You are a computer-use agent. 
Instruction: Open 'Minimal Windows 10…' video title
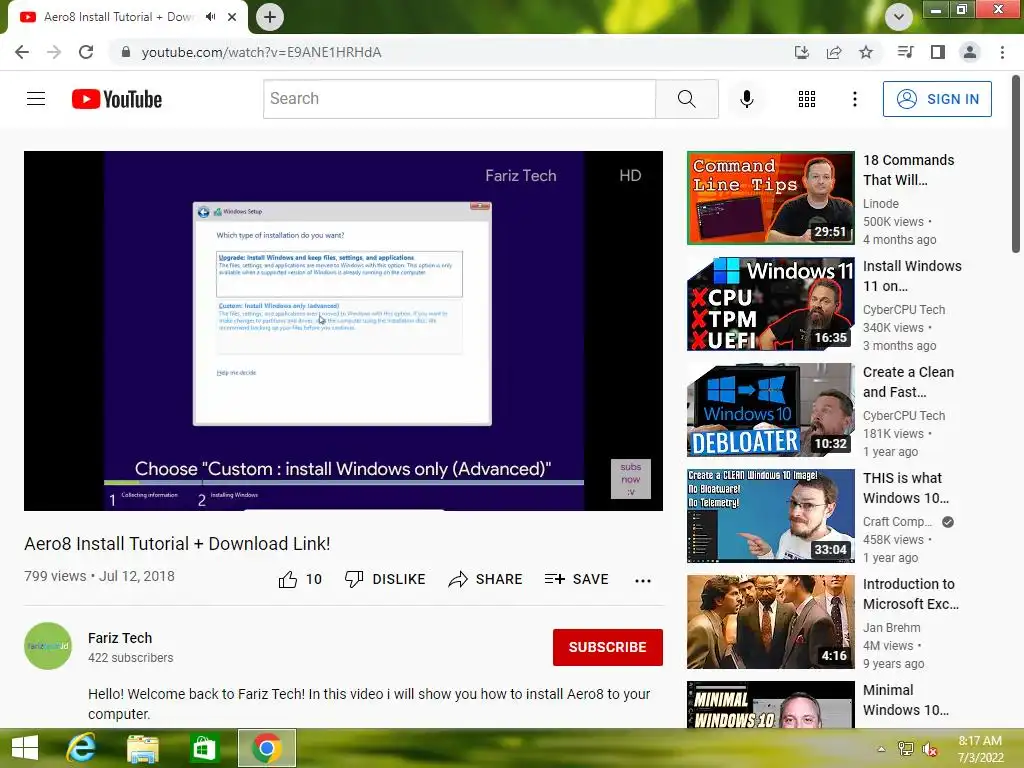click(x=906, y=699)
